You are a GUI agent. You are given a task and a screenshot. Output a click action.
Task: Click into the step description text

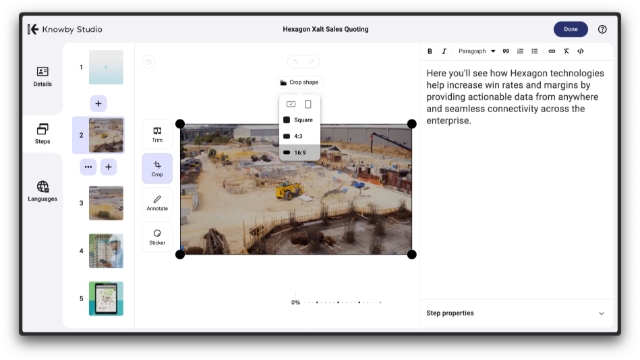point(515,97)
